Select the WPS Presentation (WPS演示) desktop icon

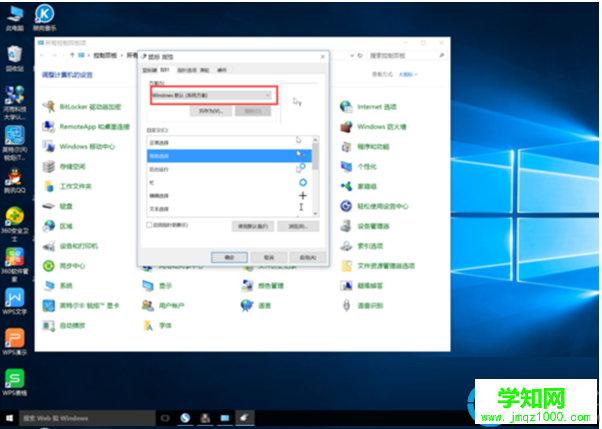click(x=15, y=342)
